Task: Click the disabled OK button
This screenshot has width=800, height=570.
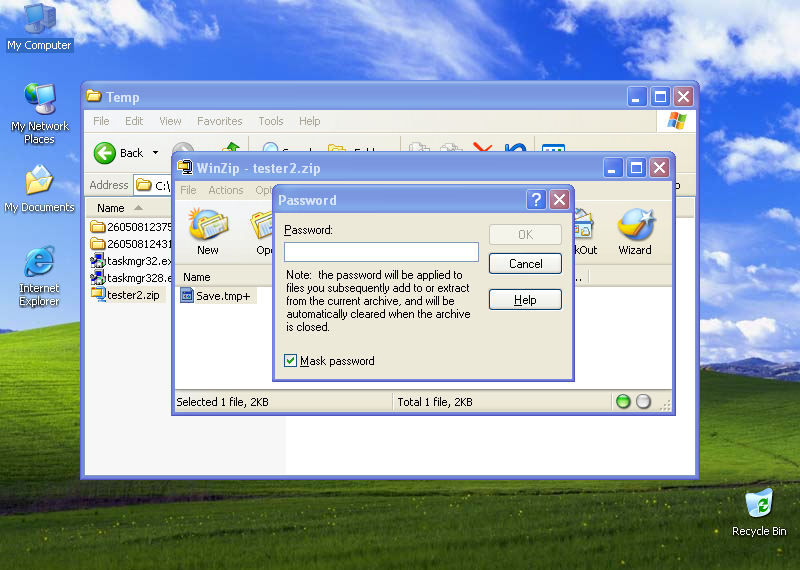Action: coord(526,234)
